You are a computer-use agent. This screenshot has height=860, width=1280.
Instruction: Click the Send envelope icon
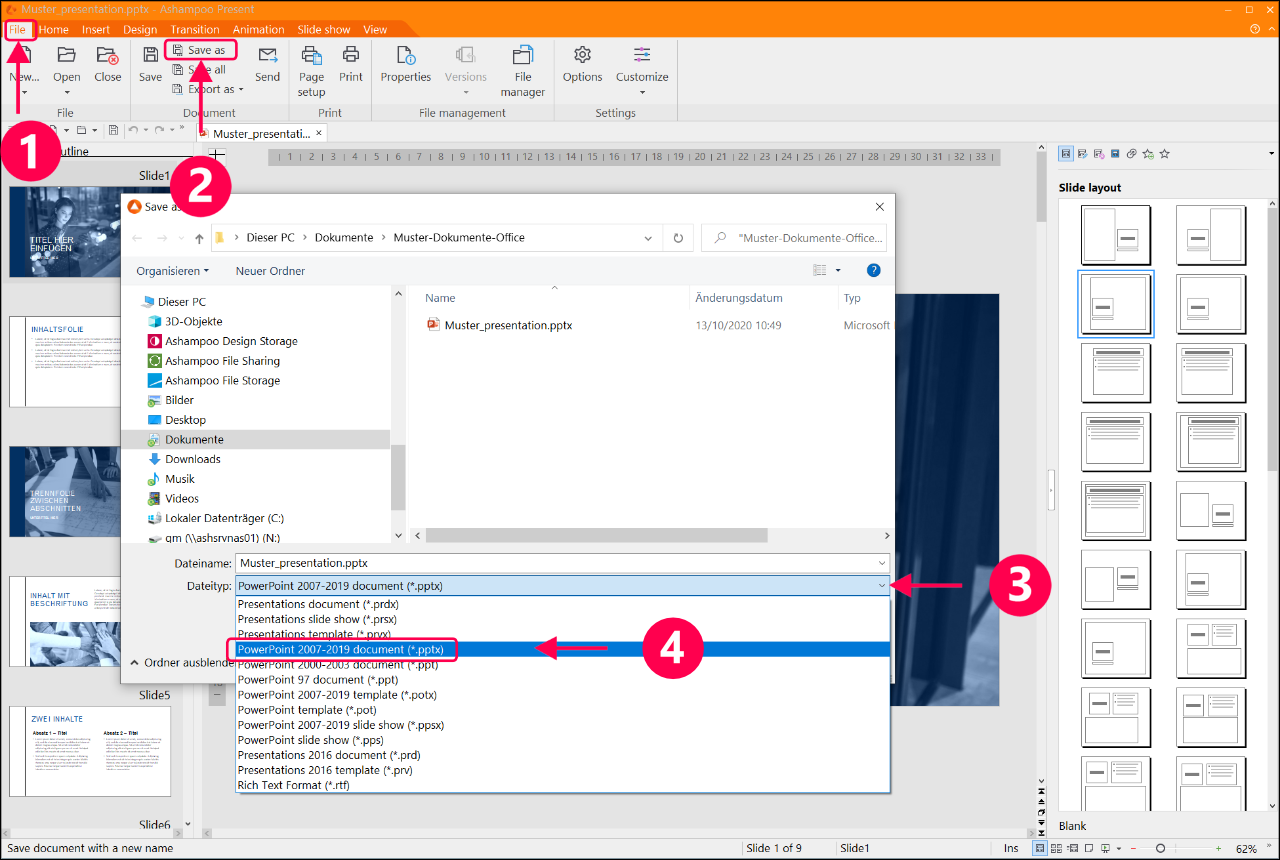click(x=267, y=55)
